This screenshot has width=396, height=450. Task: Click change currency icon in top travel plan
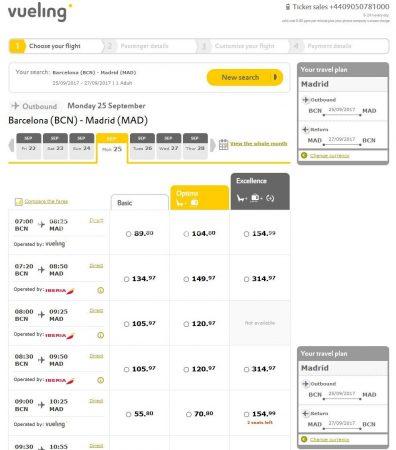point(304,155)
